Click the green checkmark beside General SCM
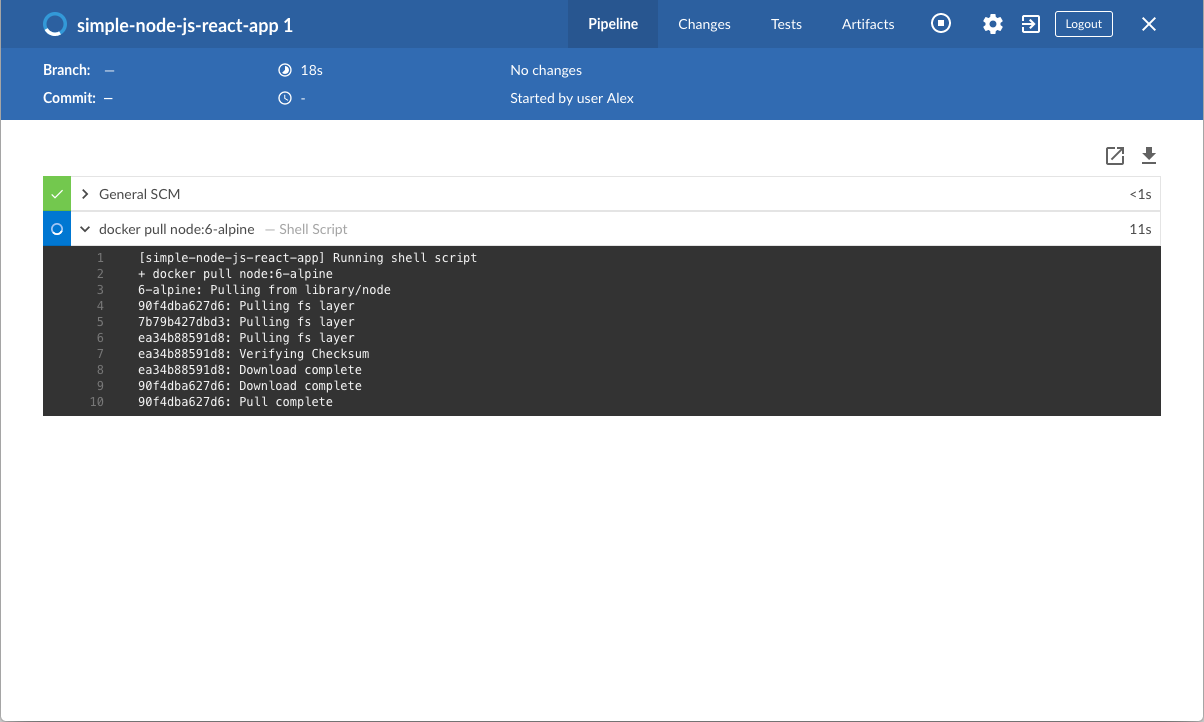 point(57,194)
